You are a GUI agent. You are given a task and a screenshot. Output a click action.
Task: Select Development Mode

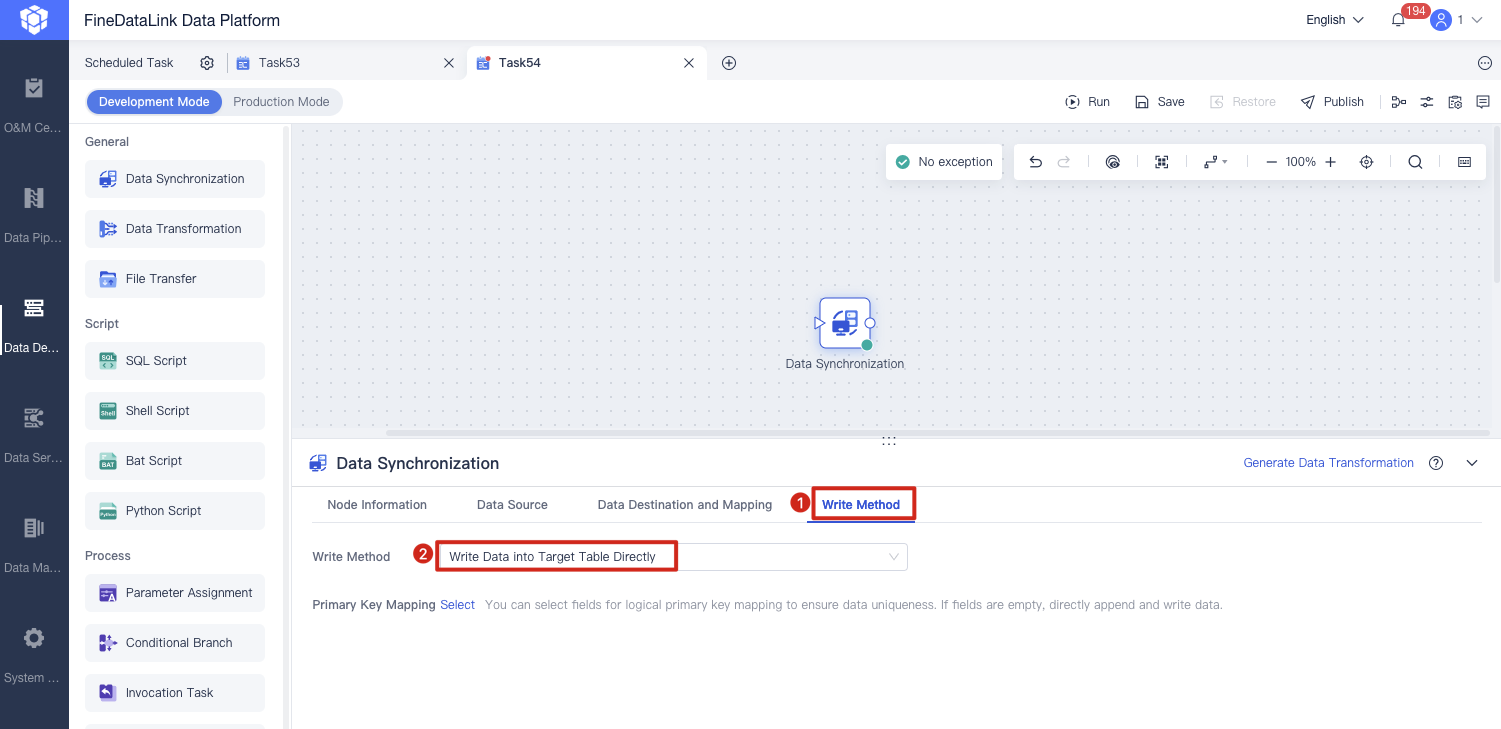pyautogui.click(x=154, y=102)
